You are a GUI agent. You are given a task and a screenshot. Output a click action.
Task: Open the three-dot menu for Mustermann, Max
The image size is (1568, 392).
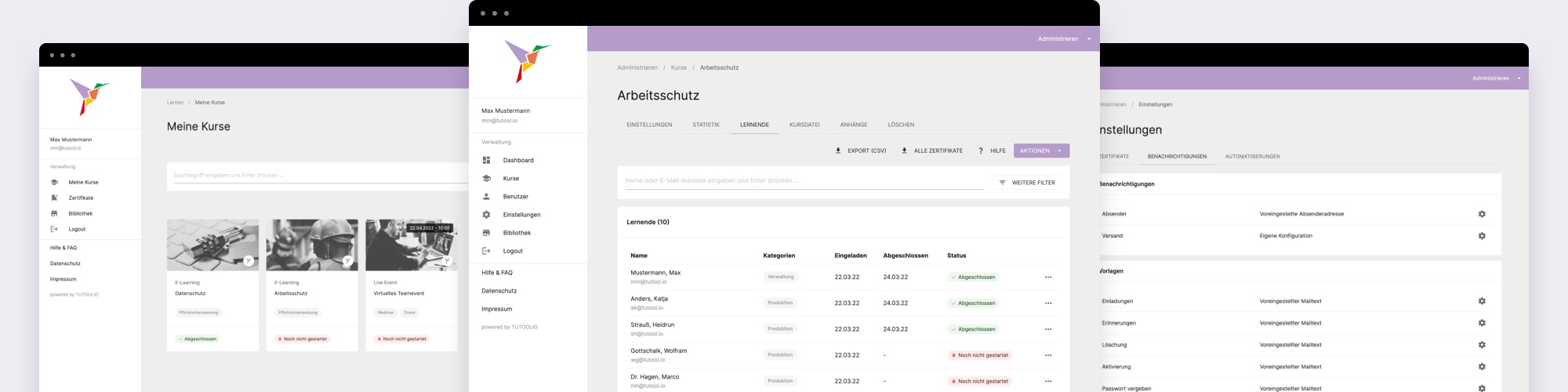pos(1048,277)
